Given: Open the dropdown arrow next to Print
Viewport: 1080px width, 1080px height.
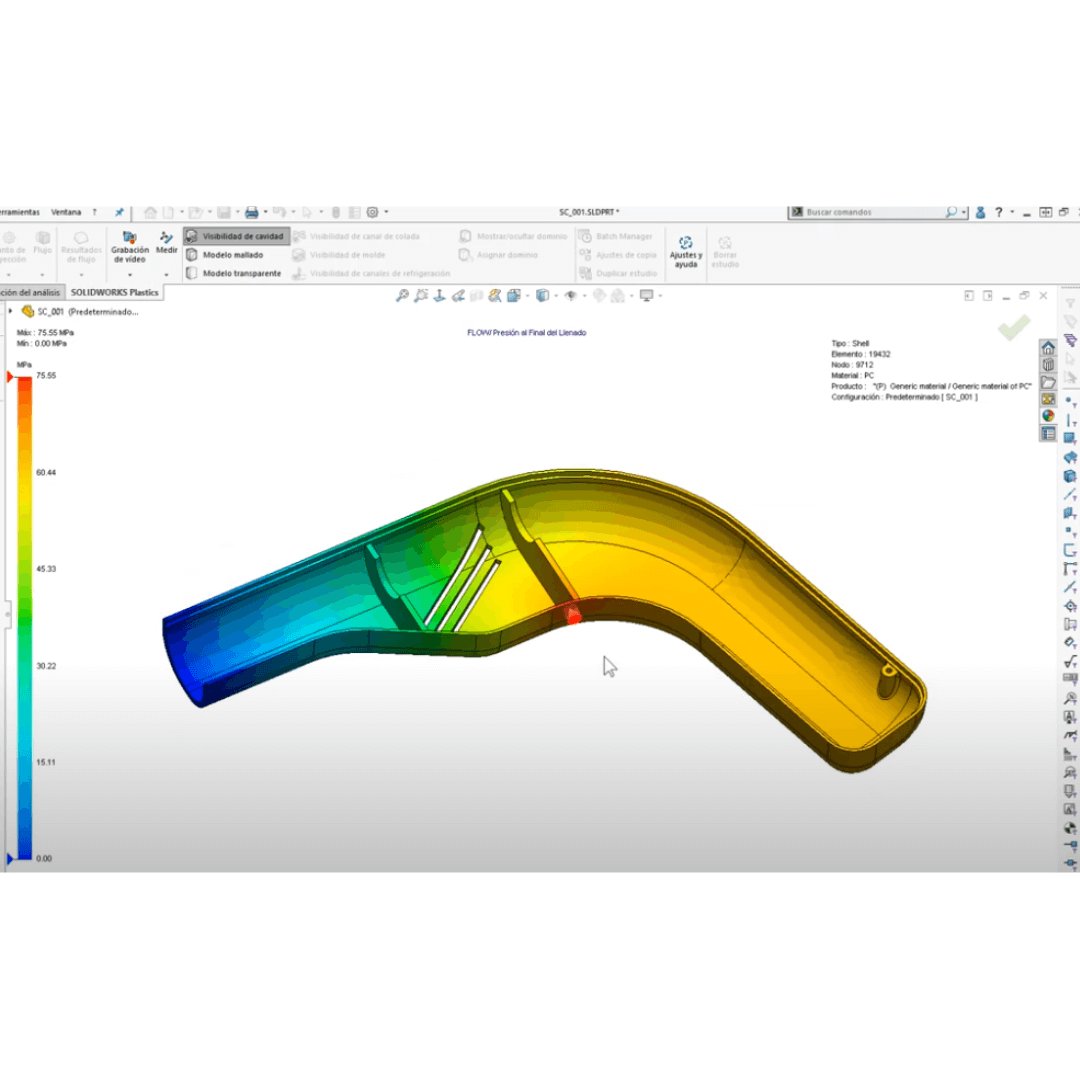Looking at the screenshot, I should (x=265, y=212).
